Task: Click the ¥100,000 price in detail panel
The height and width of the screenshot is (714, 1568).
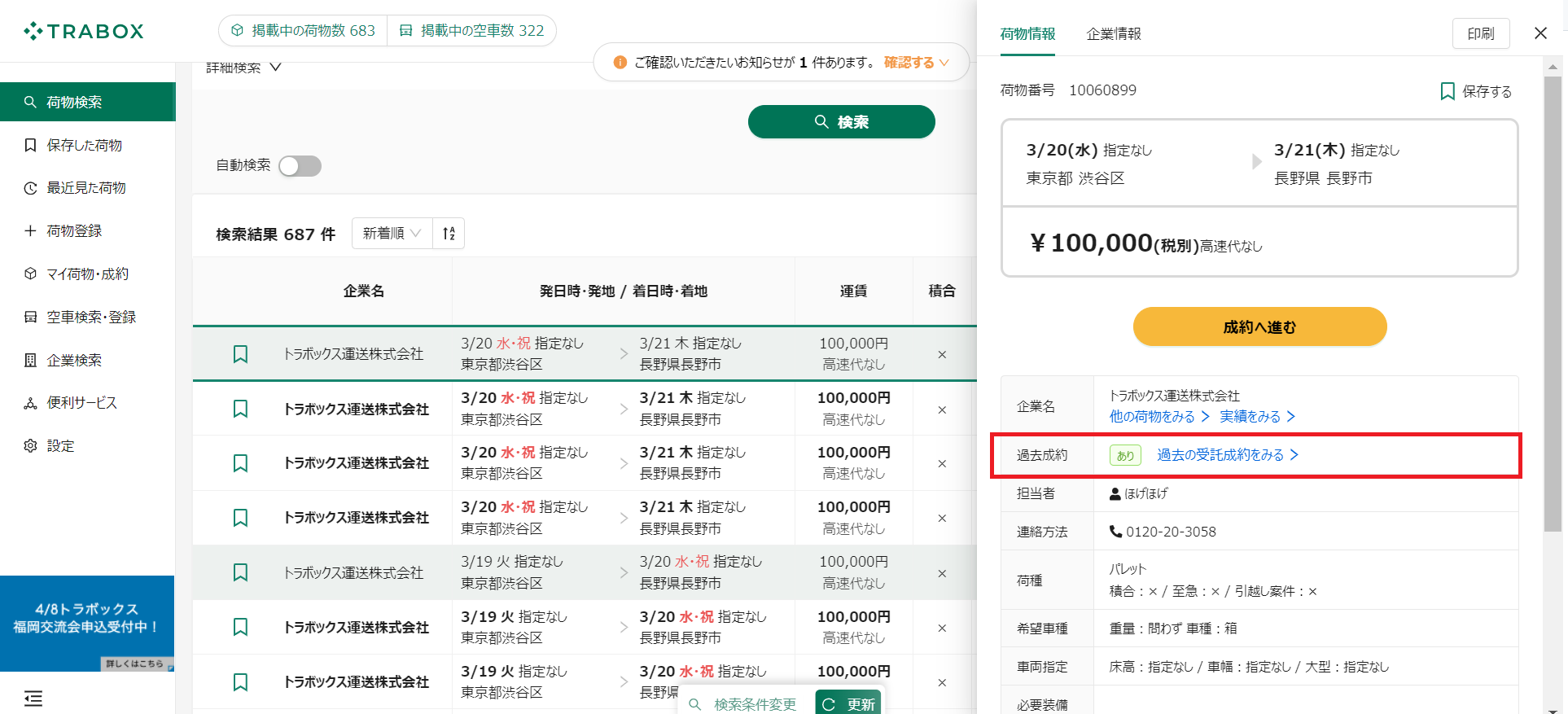Action: tap(1091, 243)
